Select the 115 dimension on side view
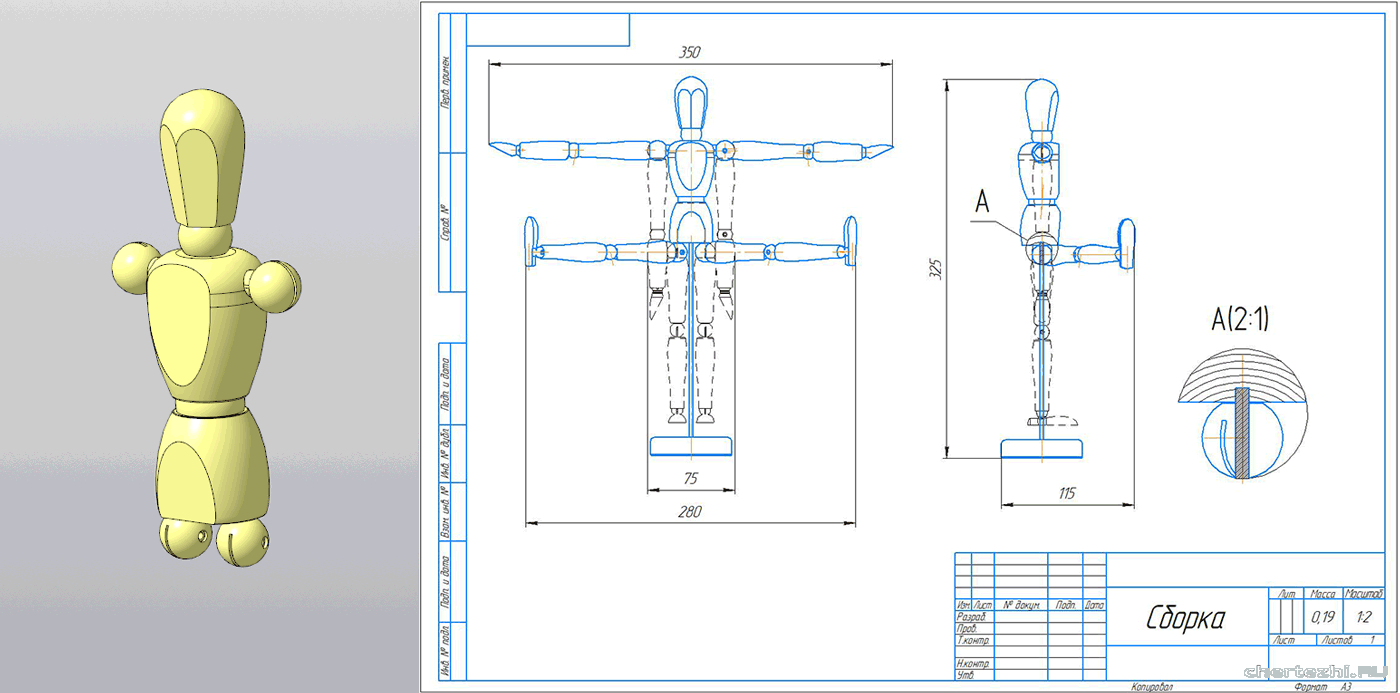The image size is (1400, 693). (1066, 493)
